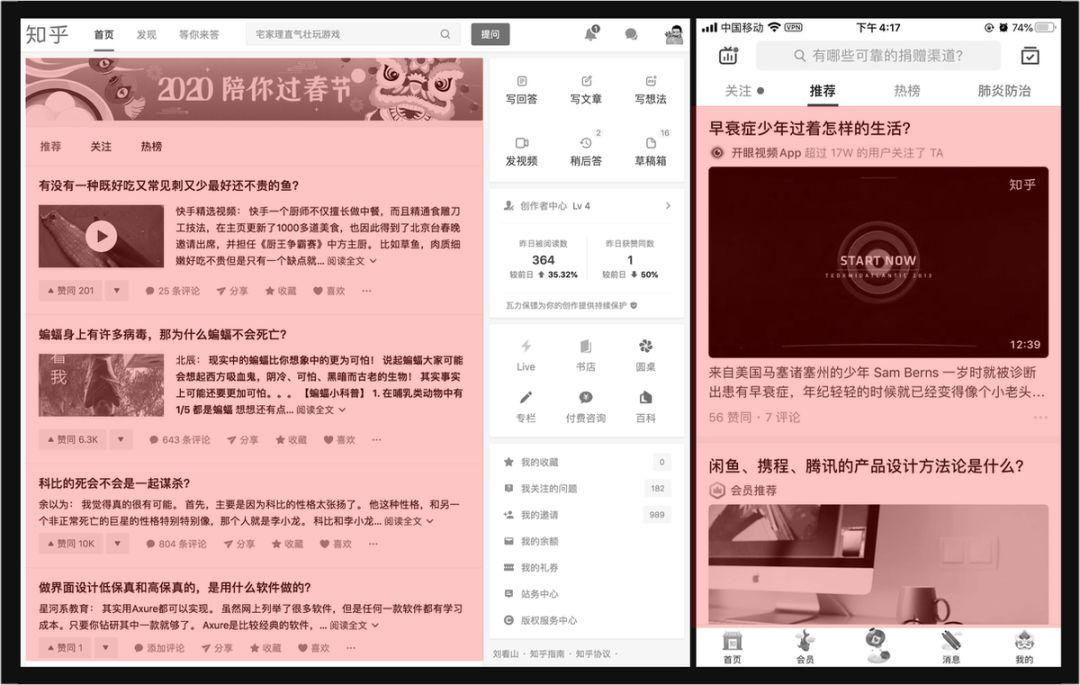Expand 阅读全文 on the Axure answer
Screen dimensions: 1080x685
point(354,625)
